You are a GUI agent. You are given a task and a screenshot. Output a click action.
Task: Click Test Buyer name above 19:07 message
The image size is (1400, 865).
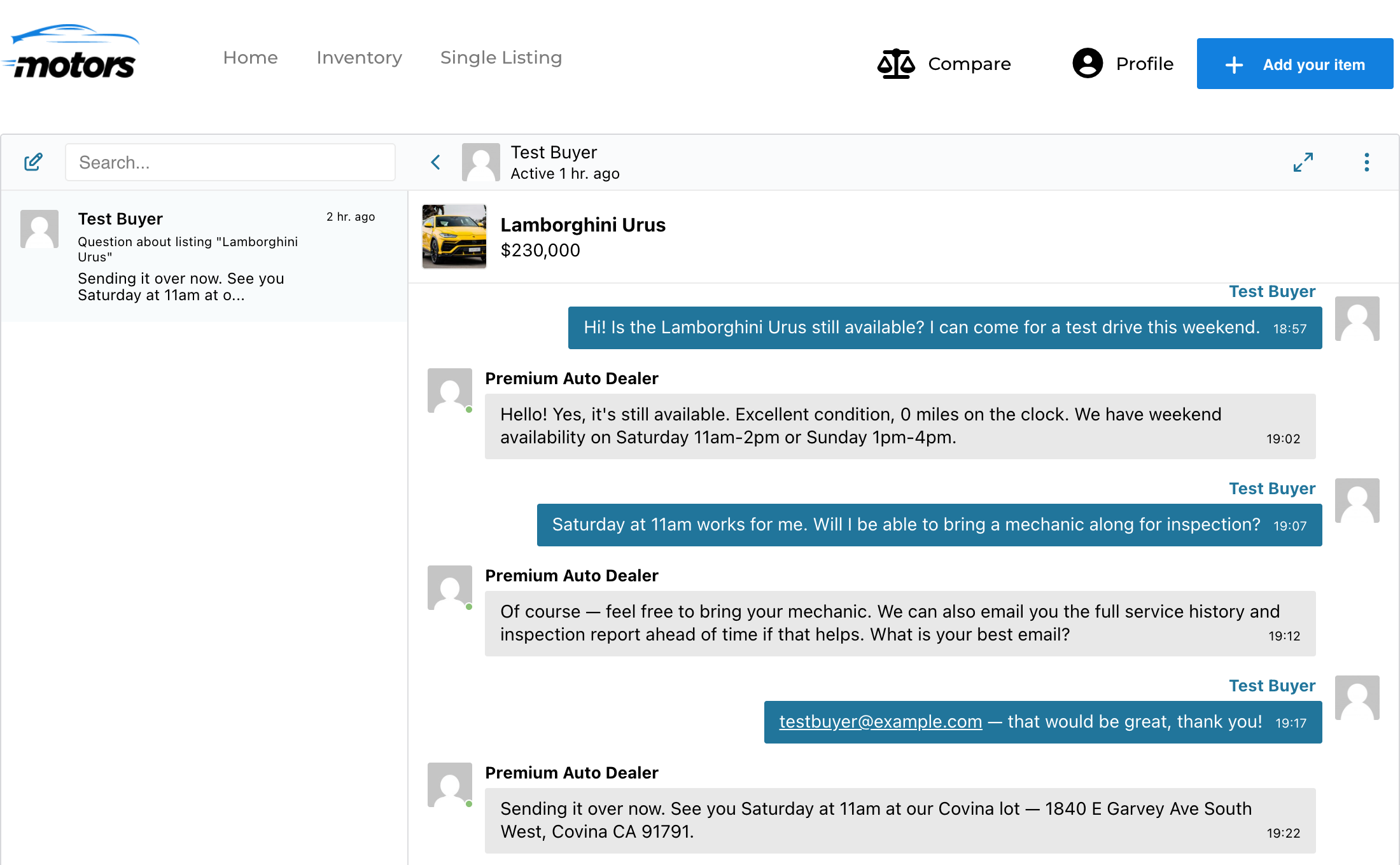tap(1272, 488)
